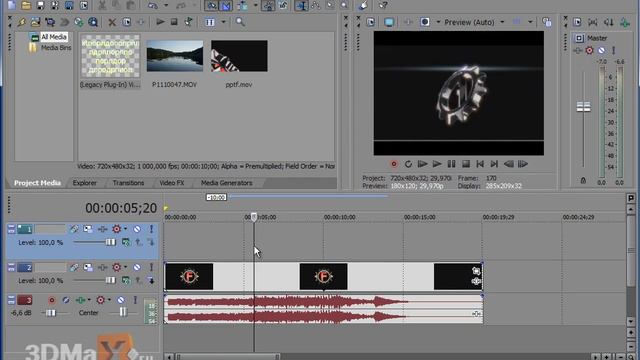This screenshot has height=360, width=640.
Task: Click the downmix output icon in mixer
Action: pos(593,22)
